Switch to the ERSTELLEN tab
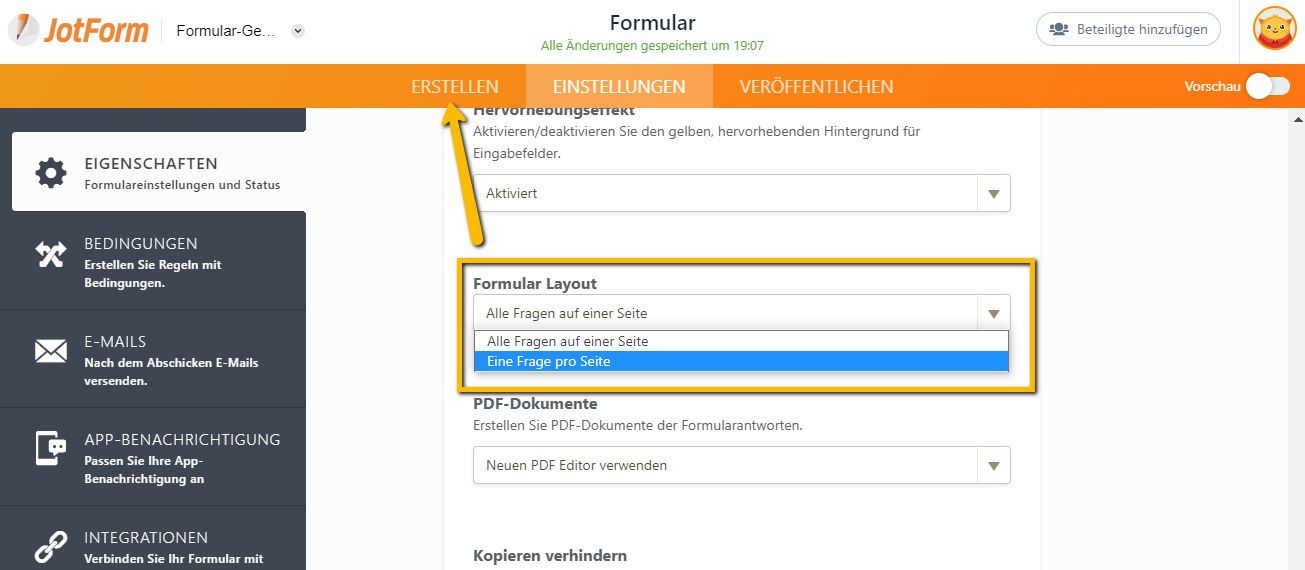This screenshot has height=570, width=1305. pos(454,87)
